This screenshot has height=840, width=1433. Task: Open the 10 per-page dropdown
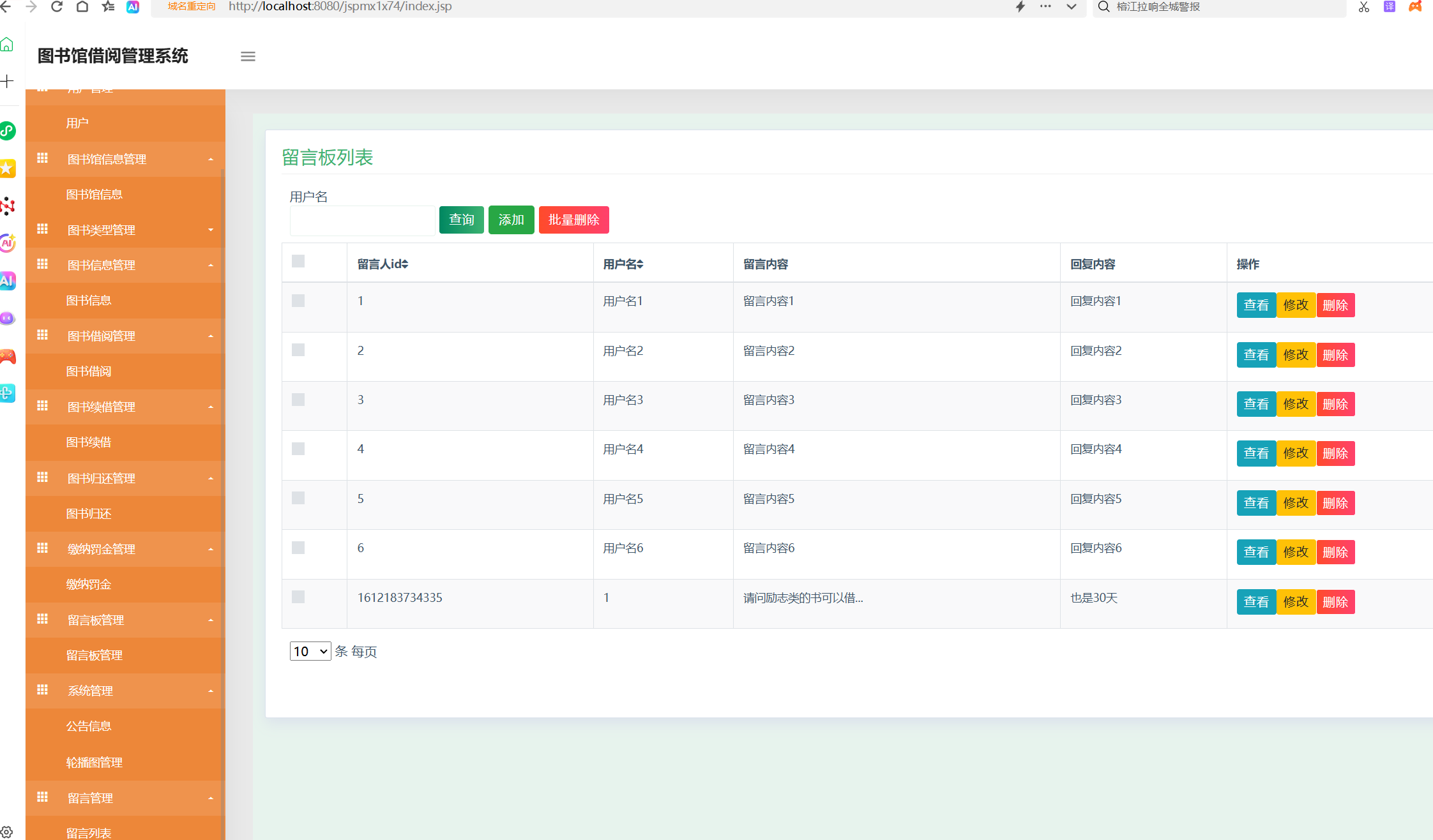pos(310,651)
